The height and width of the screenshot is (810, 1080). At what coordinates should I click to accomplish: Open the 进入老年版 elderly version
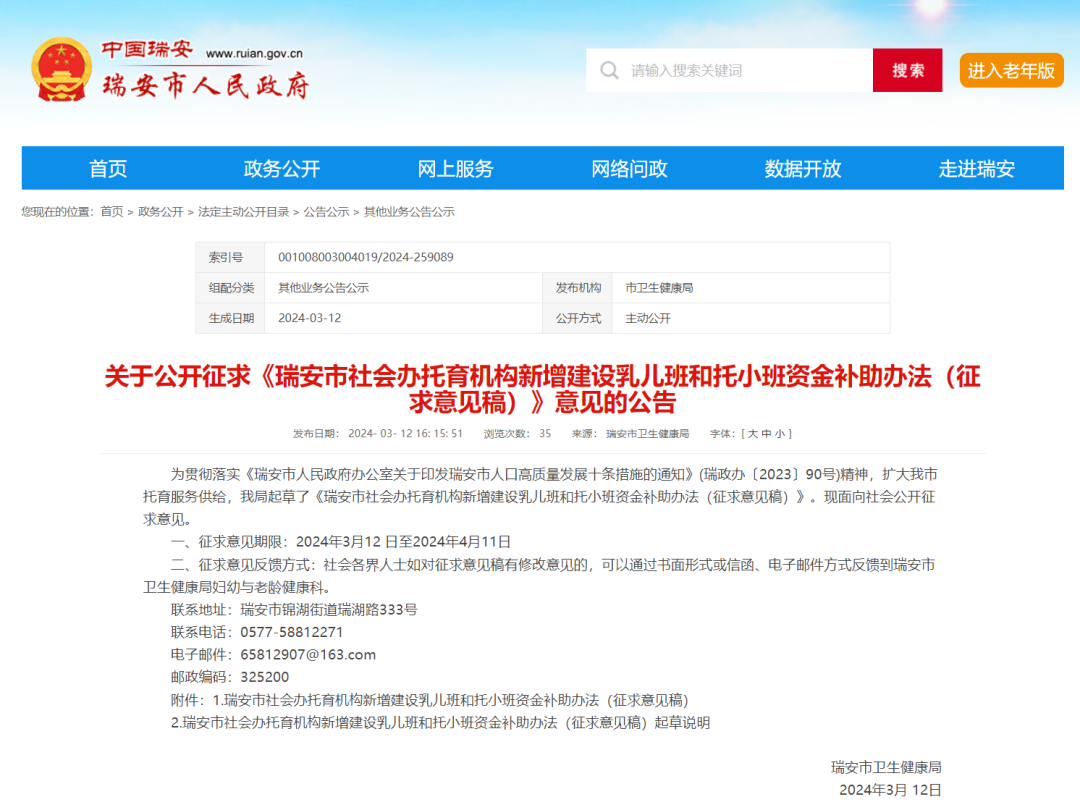[x=1011, y=70]
